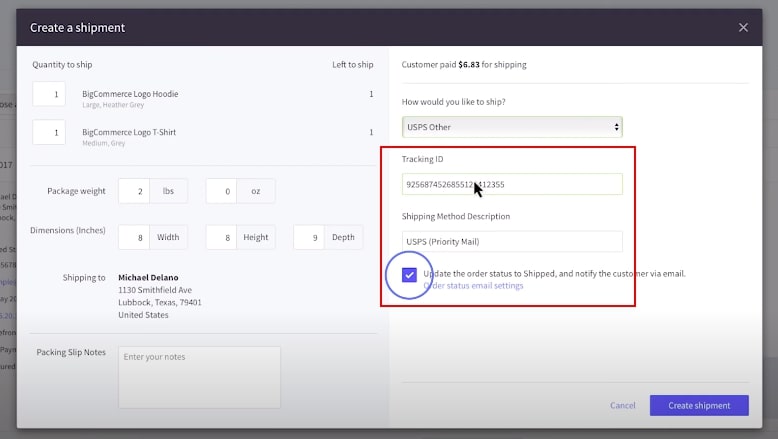The width and height of the screenshot is (778, 439).
Task: Click the Tracking ID input field
Action: (512, 184)
